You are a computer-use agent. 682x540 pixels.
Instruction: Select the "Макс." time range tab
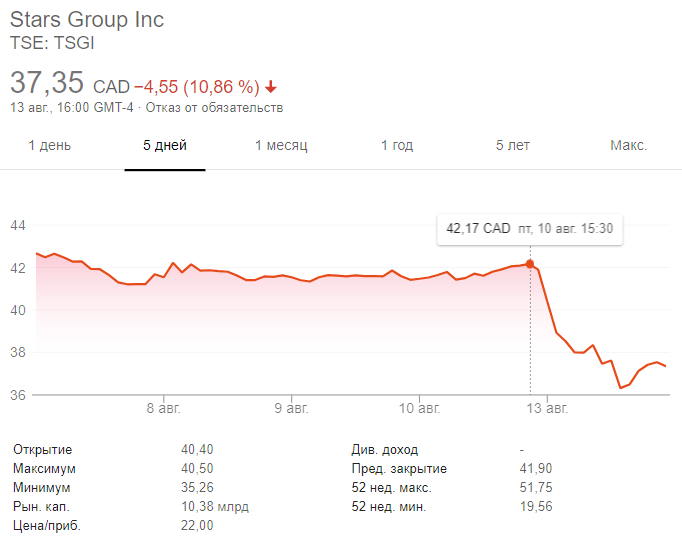(629, 146)
